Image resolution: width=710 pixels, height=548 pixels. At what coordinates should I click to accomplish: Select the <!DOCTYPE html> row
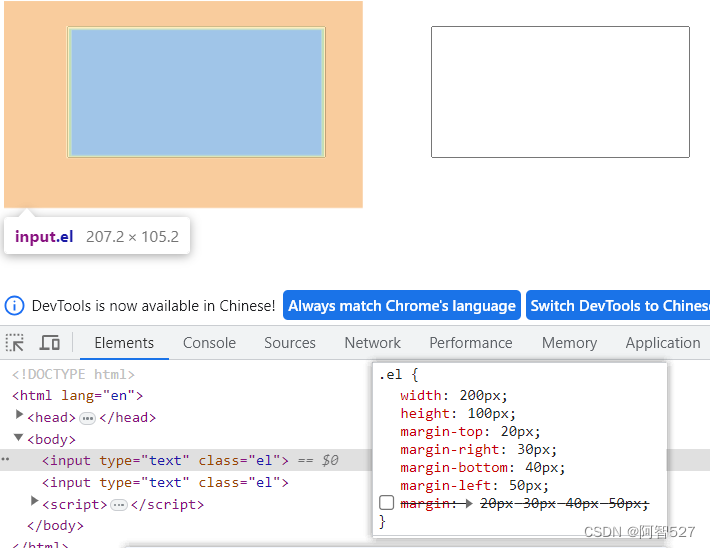click(73, 374)
